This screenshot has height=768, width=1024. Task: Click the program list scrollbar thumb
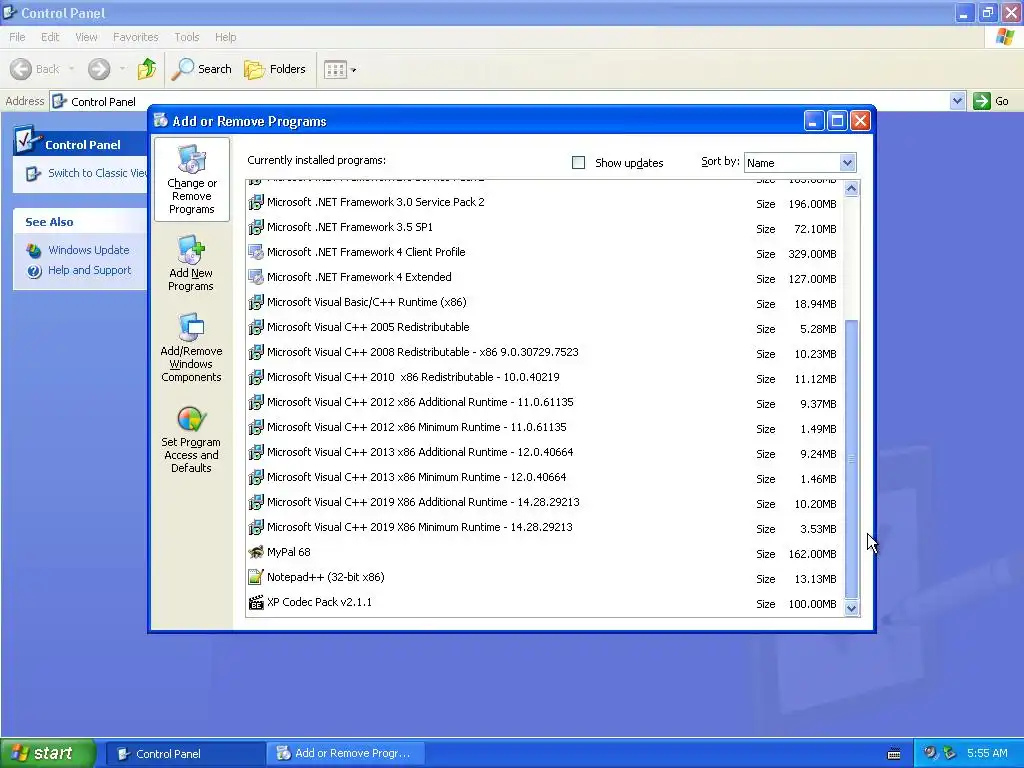(851, 458)
